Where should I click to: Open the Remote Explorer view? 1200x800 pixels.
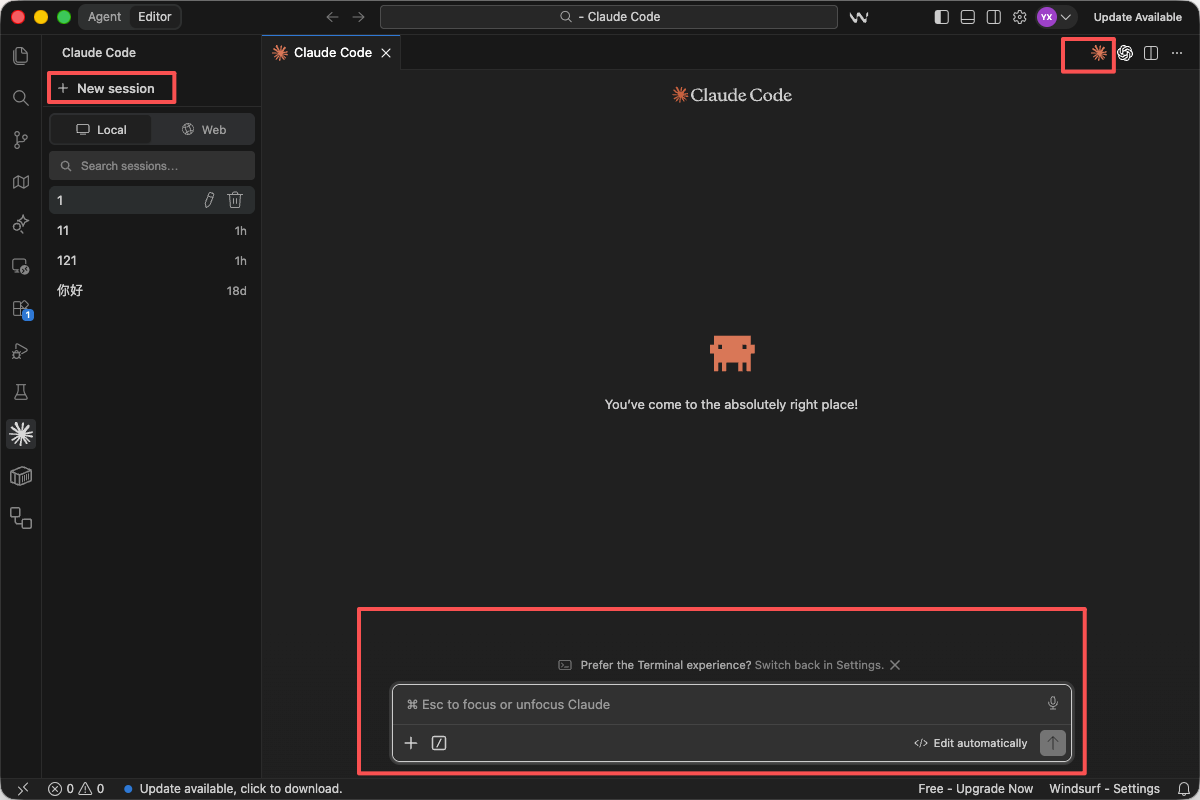[20, 266]
